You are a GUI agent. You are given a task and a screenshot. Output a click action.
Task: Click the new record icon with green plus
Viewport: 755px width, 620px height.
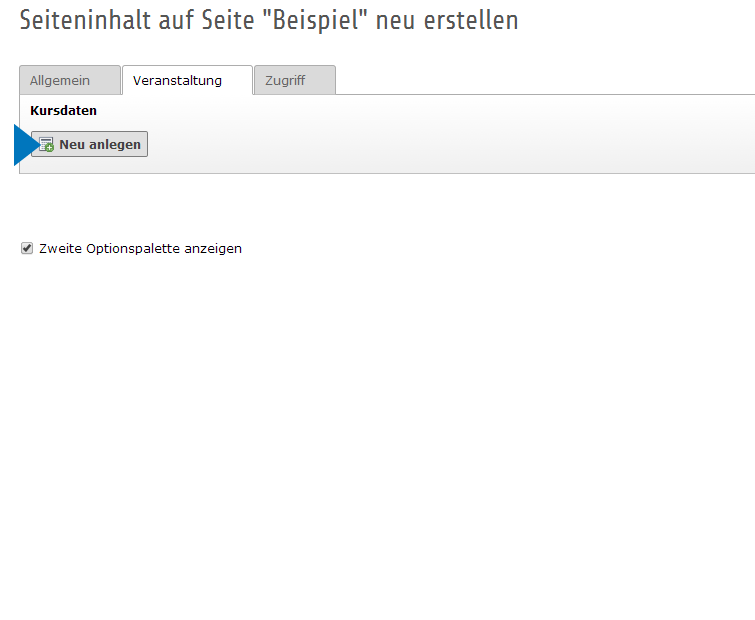[x=46, y=145]
